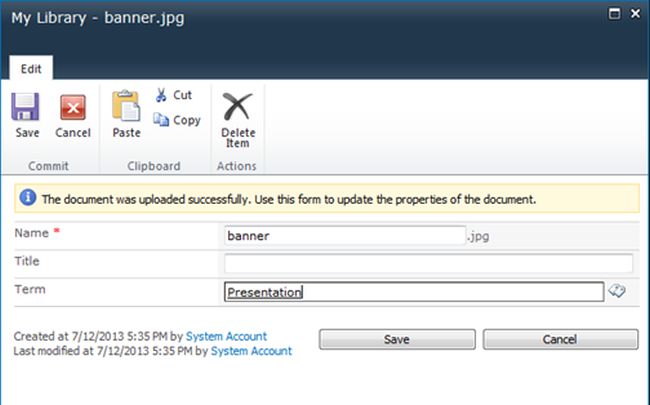Click the Delete Item icon
This screenshot has width=650, height=405.
[x=237, y=107]
